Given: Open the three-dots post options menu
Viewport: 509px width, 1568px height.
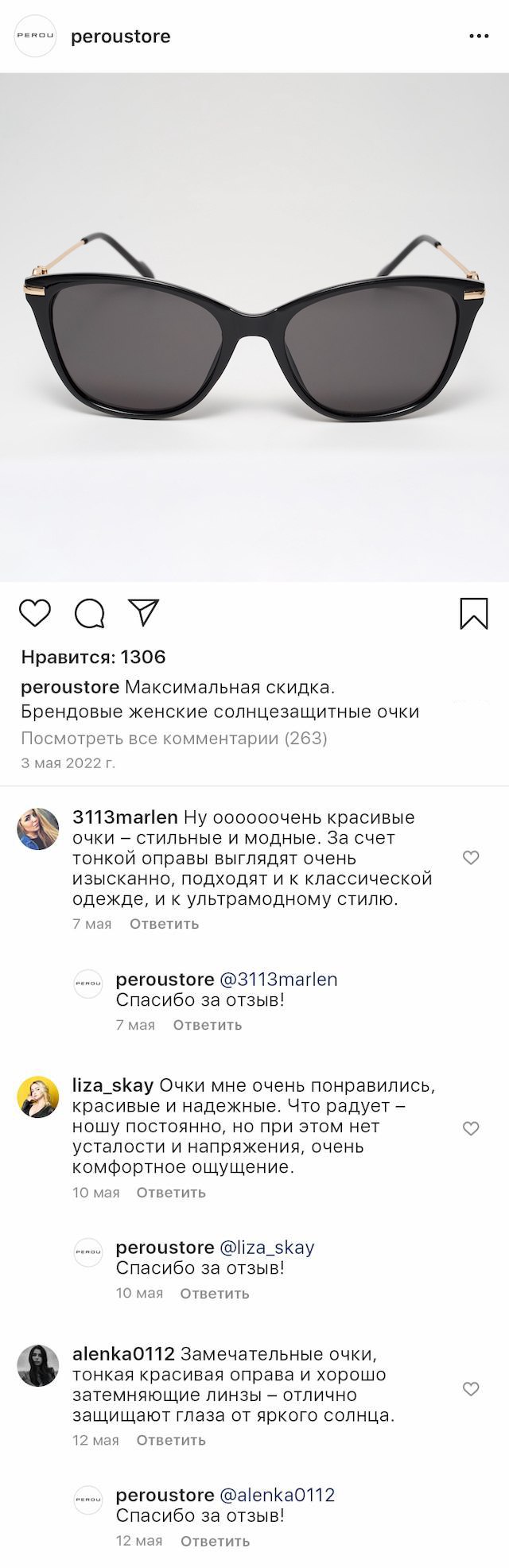Looking at the screenshot, I should pyautogui.click(x=479, y=37).
